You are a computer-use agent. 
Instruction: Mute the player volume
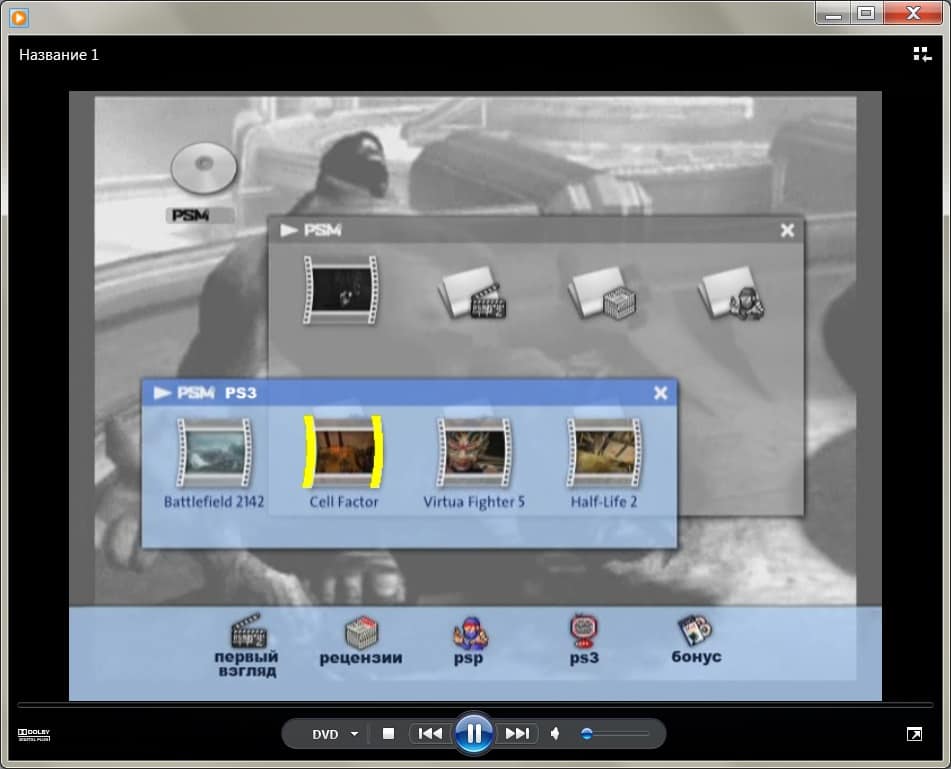pyautogui.click(x=555, y=734)
